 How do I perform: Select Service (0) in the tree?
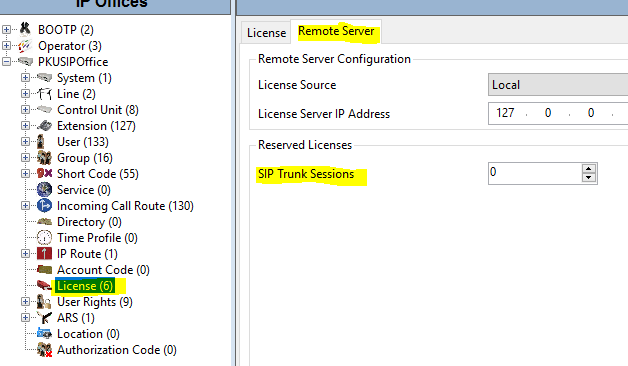click(x=84, y=190)
